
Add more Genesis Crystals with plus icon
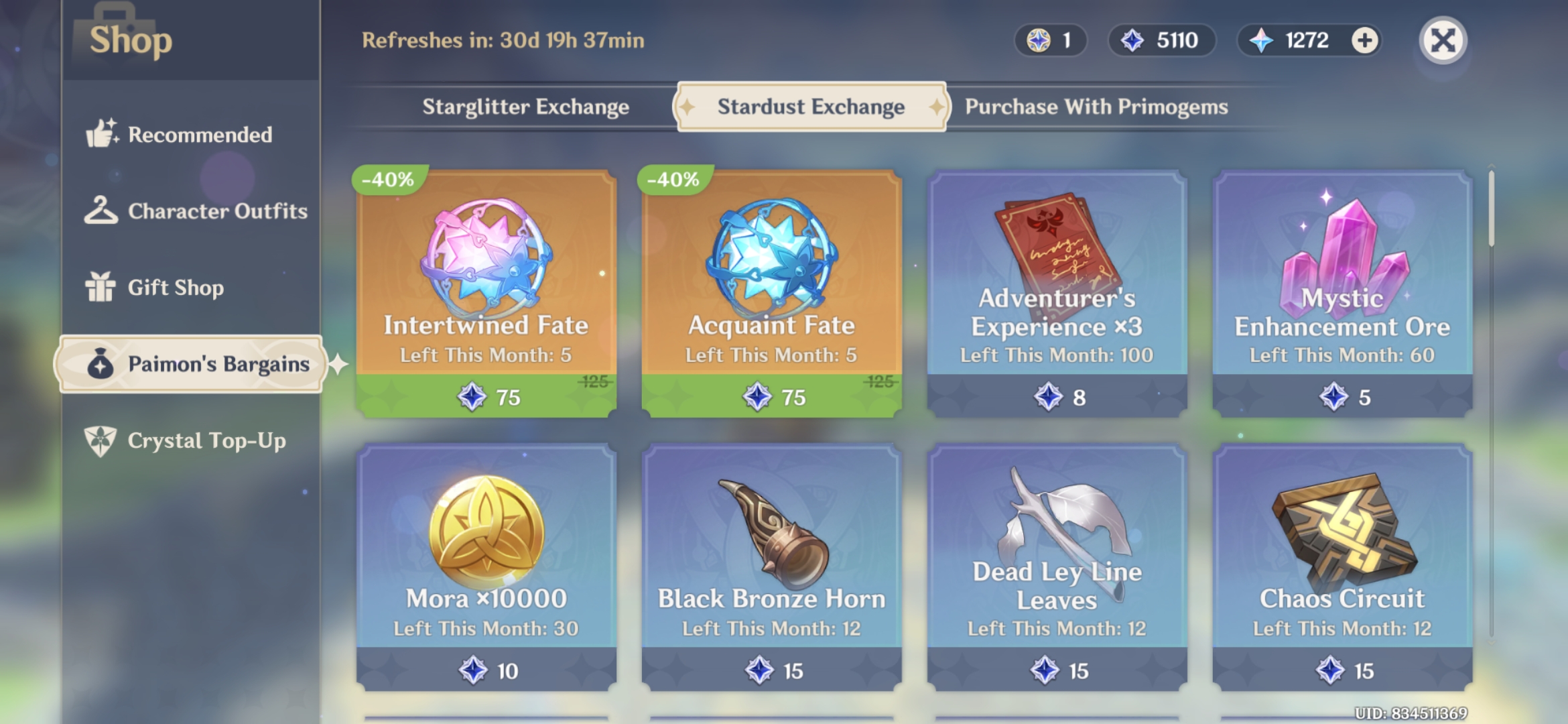pyautogui.click(x=1364, y=40)
